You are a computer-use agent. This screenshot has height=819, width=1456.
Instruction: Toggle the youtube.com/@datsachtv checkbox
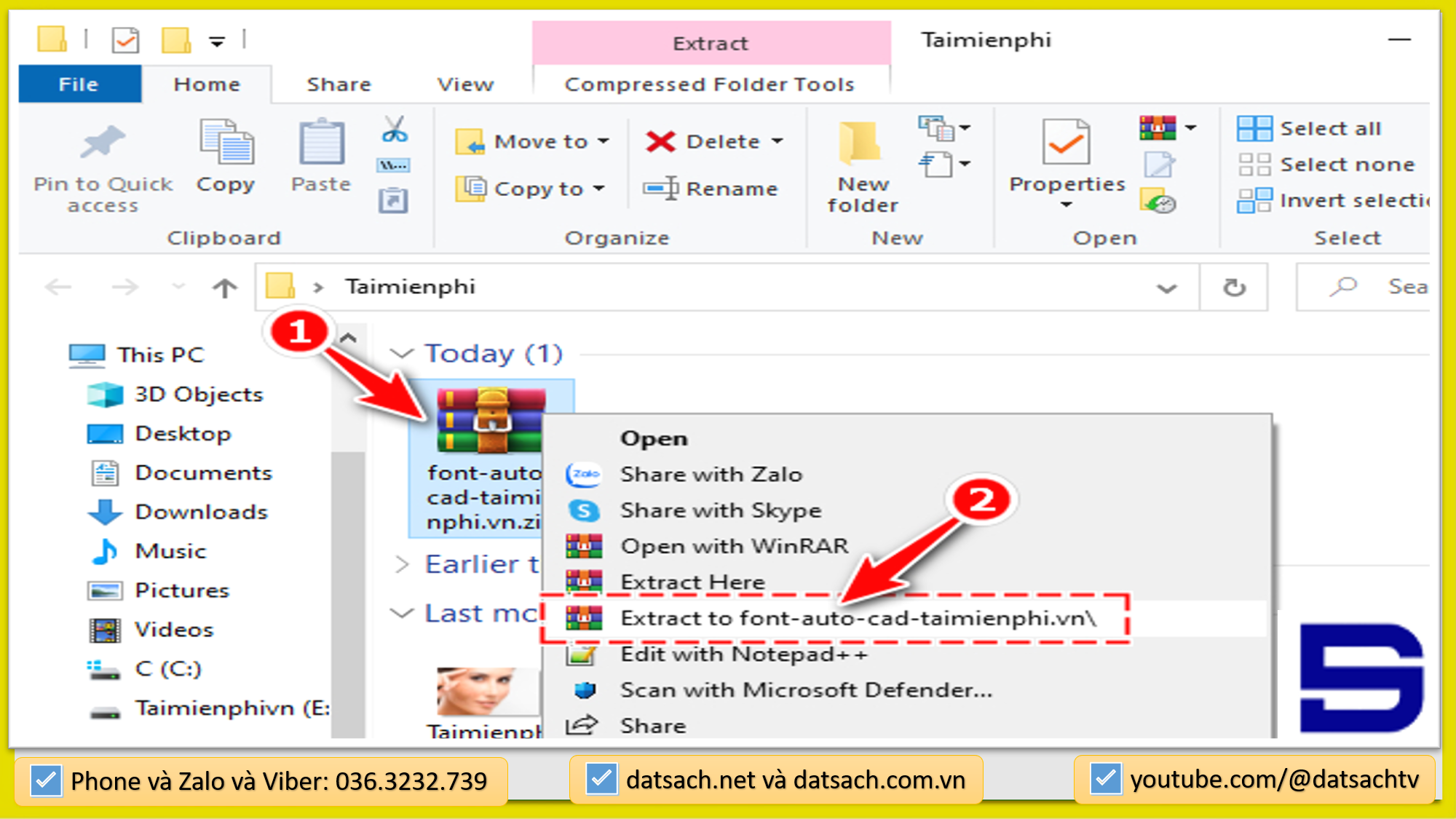click(1105, 780)
